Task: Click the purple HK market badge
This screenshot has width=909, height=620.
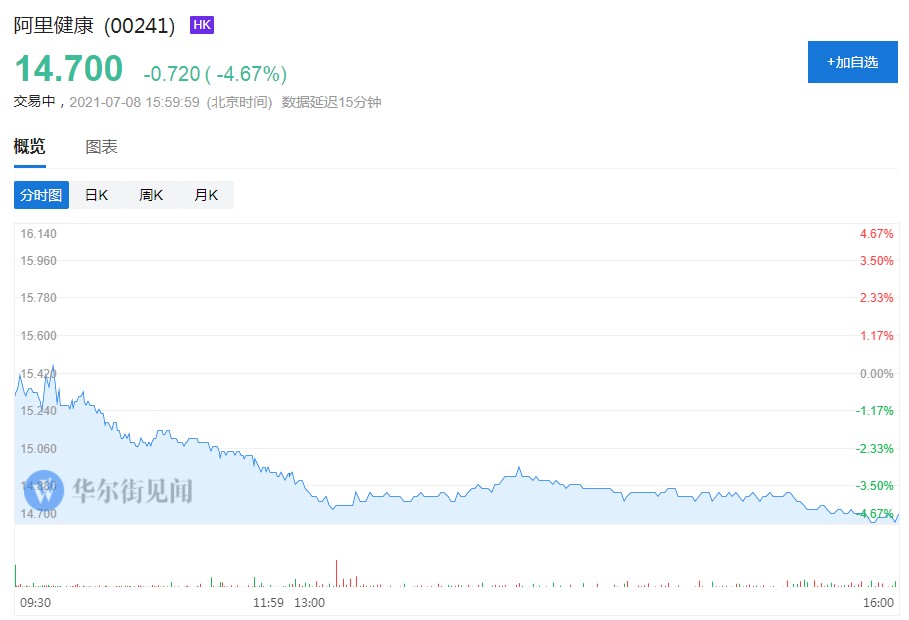Action: (201, 24)
